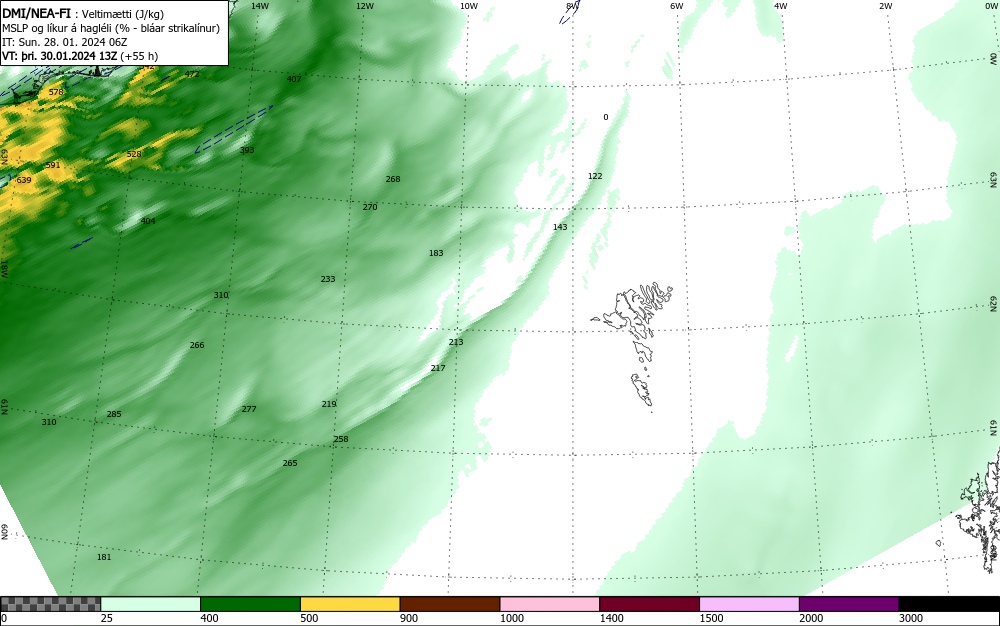Click the CAPE value 270 on map
This screenshot has height=626, width=1000.
point(370,207)
